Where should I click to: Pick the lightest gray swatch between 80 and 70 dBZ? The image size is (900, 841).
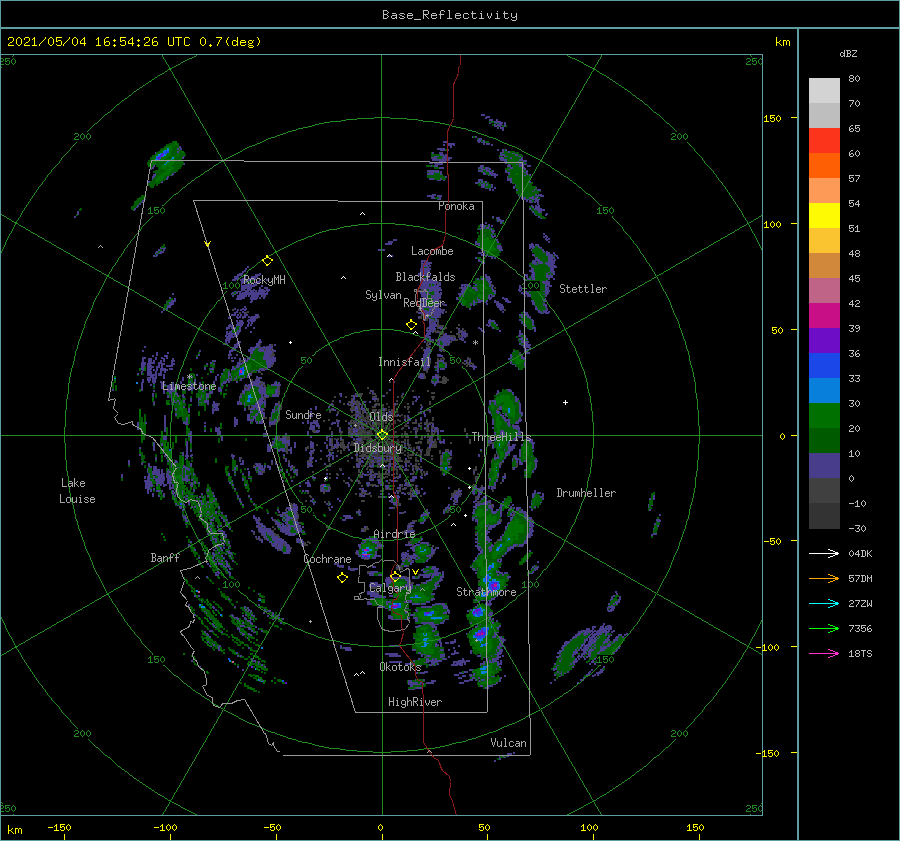pos(824,91)
